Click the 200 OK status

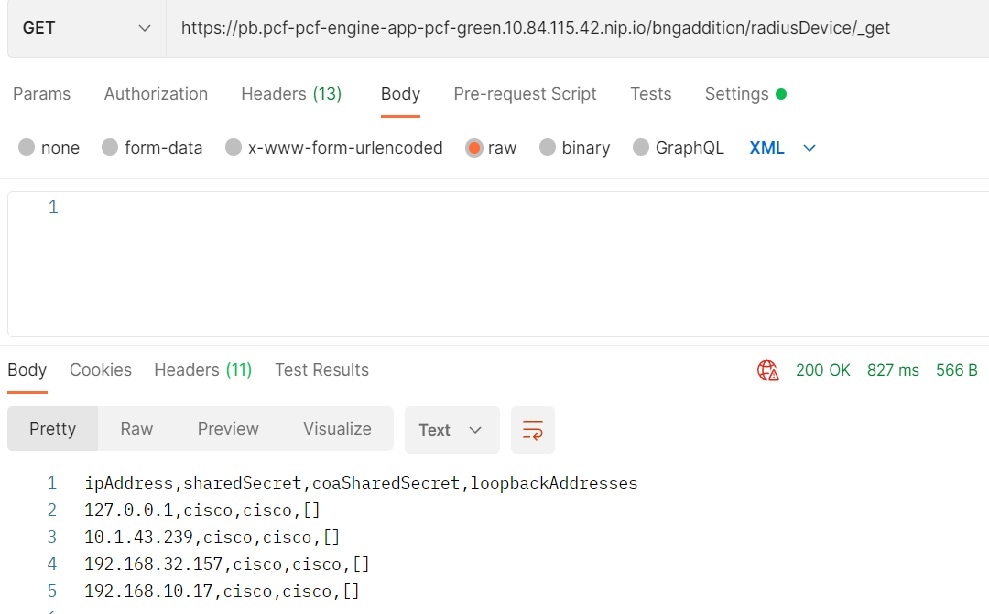click(823, 370)
